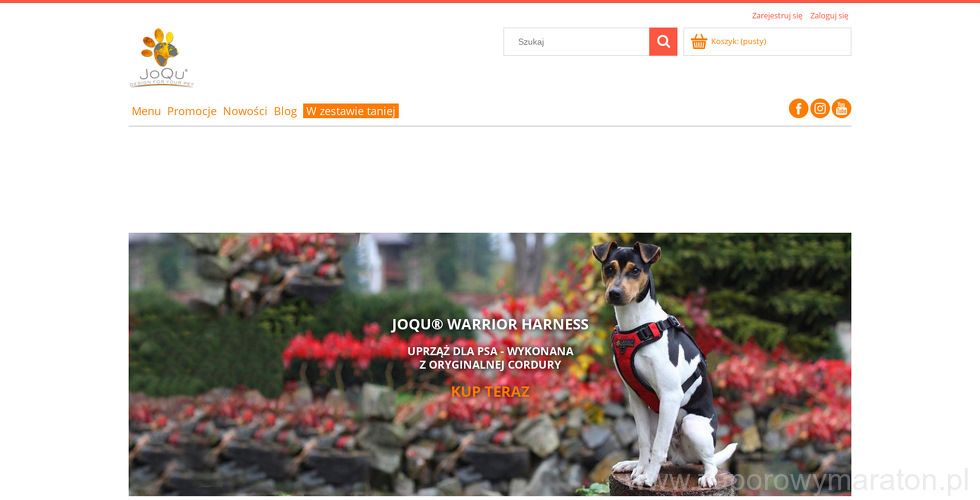This screenshot has width=980, height=500.
Task: Click the Uprząż dla psa banner subtitle
Action: pyautogui.click(x=490, y=358)
